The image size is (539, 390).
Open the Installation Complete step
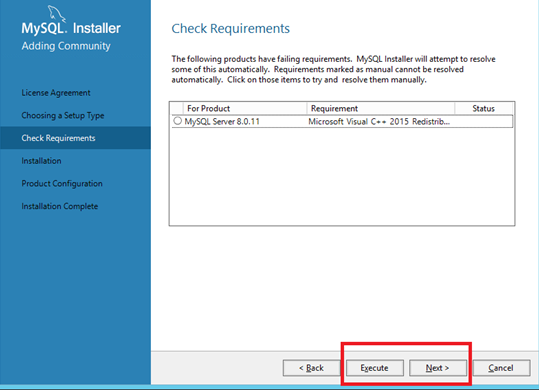click(x=59, y=206)
